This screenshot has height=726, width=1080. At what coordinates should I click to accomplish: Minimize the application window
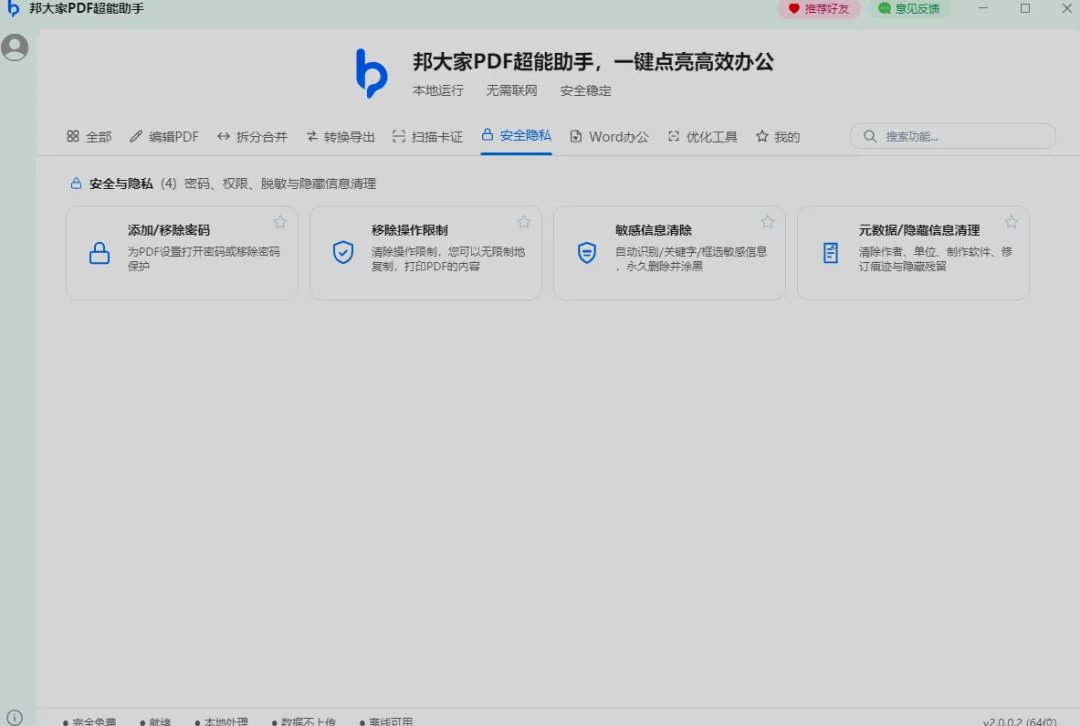tap(984, 8)
